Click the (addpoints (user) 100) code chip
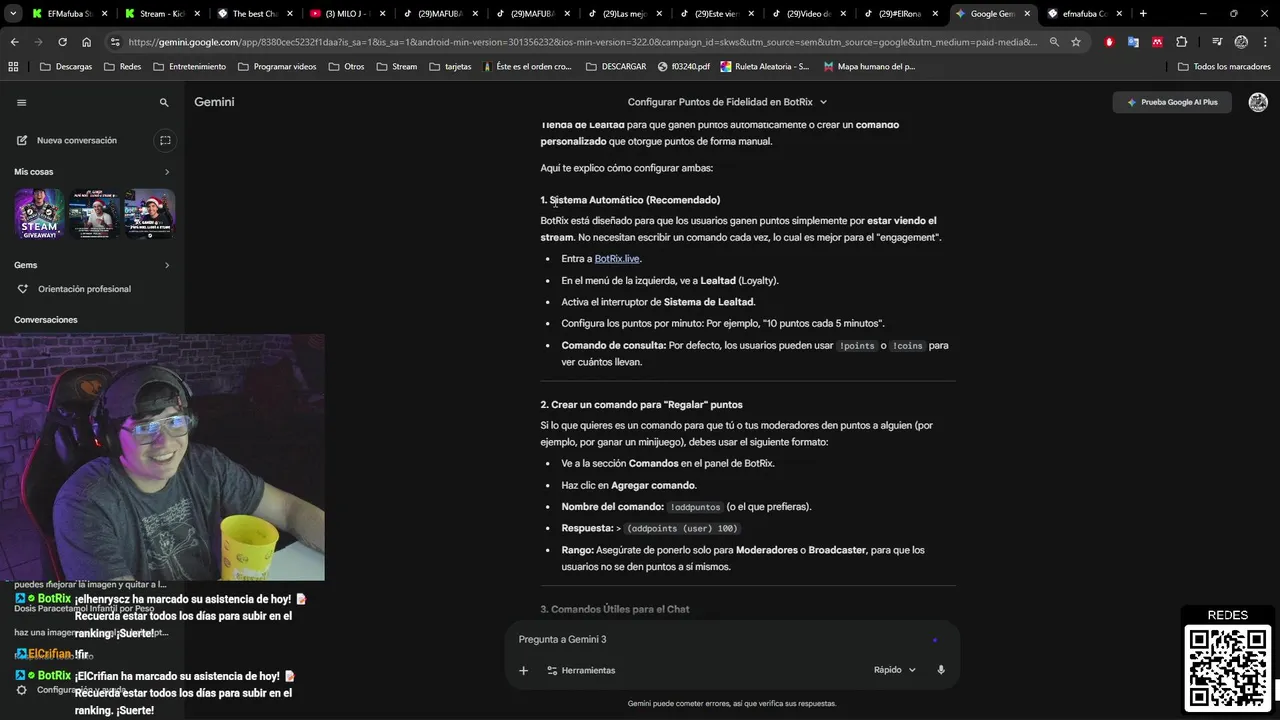The height and width of the screenshot is (720, 1280). pyautogui.click(x=682, y=528)
